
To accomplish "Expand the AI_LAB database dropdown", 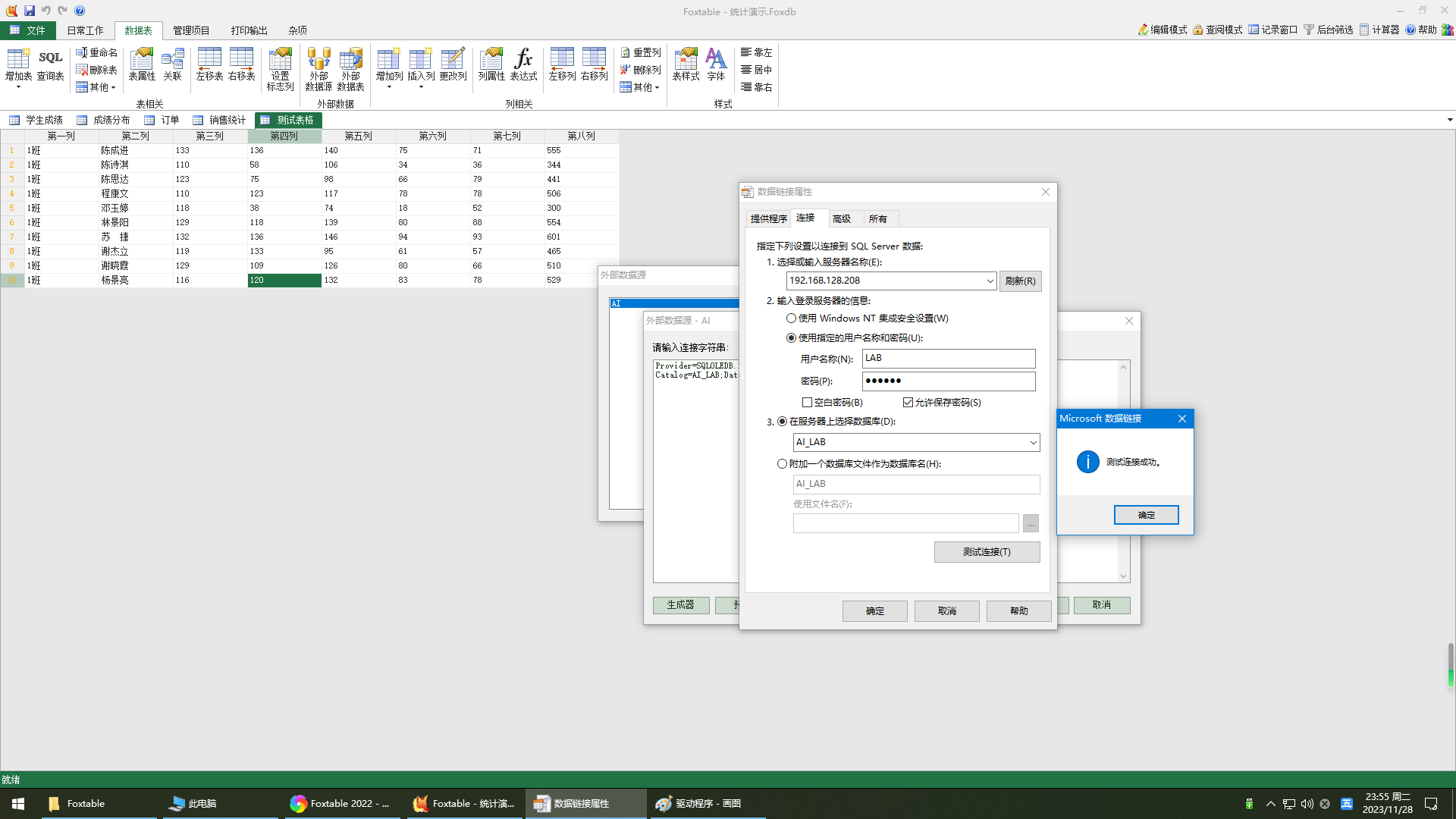I will tap(1033, 443).
